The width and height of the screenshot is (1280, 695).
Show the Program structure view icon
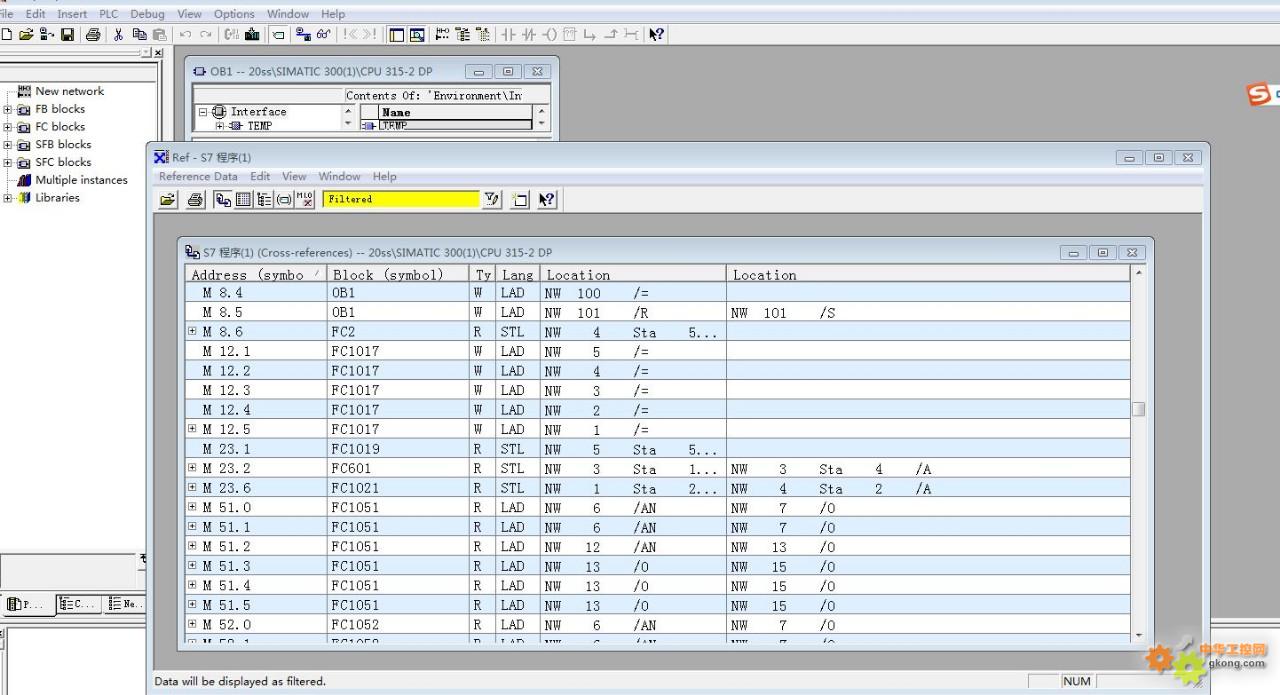[x=264, y=199]
